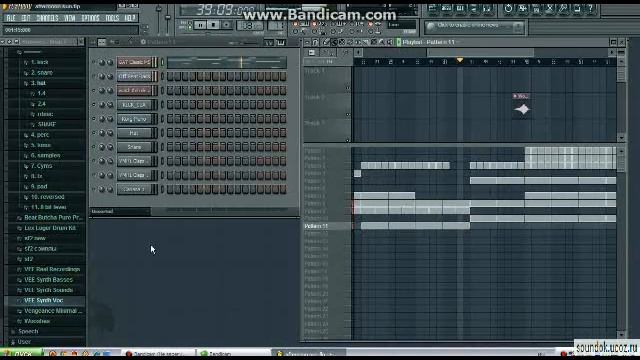Select the playlist delete tool
Viewport: 640px width, 360px height.
click(342, 42)
